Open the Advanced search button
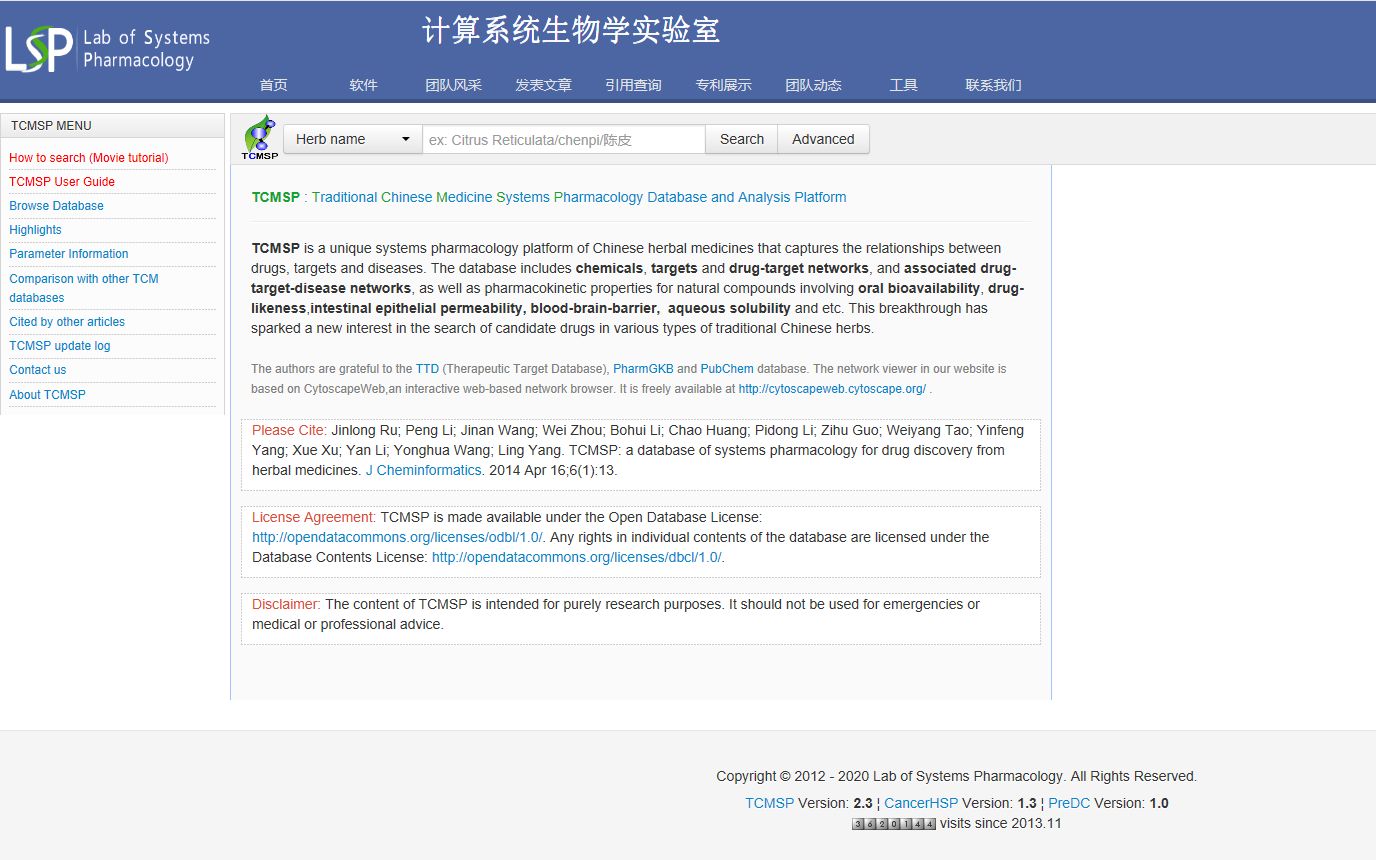The height and width of the screenshot is (860, 1376). tap(823, 139)
